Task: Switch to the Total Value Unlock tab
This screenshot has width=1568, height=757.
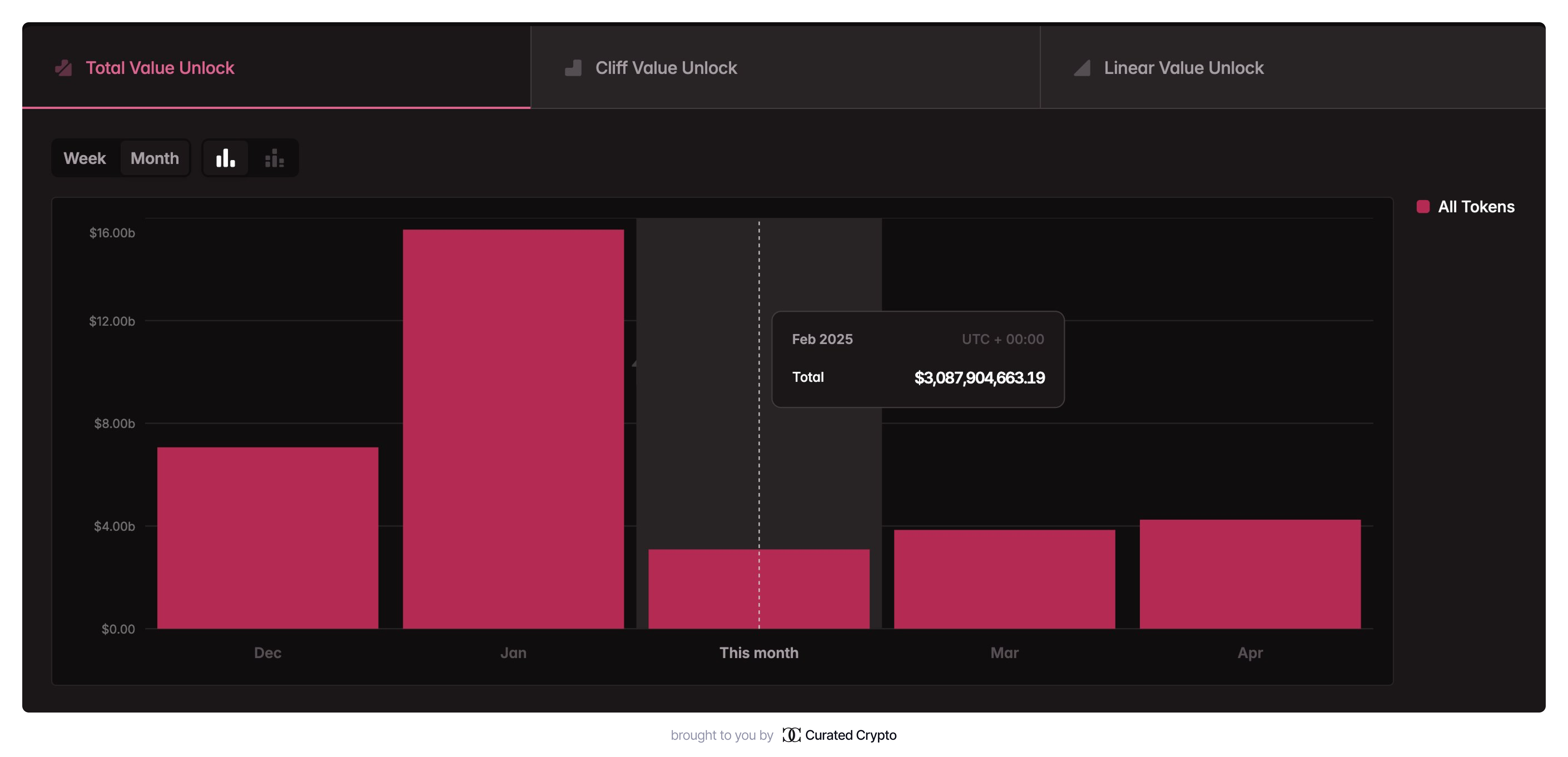Action: point(160,68)
